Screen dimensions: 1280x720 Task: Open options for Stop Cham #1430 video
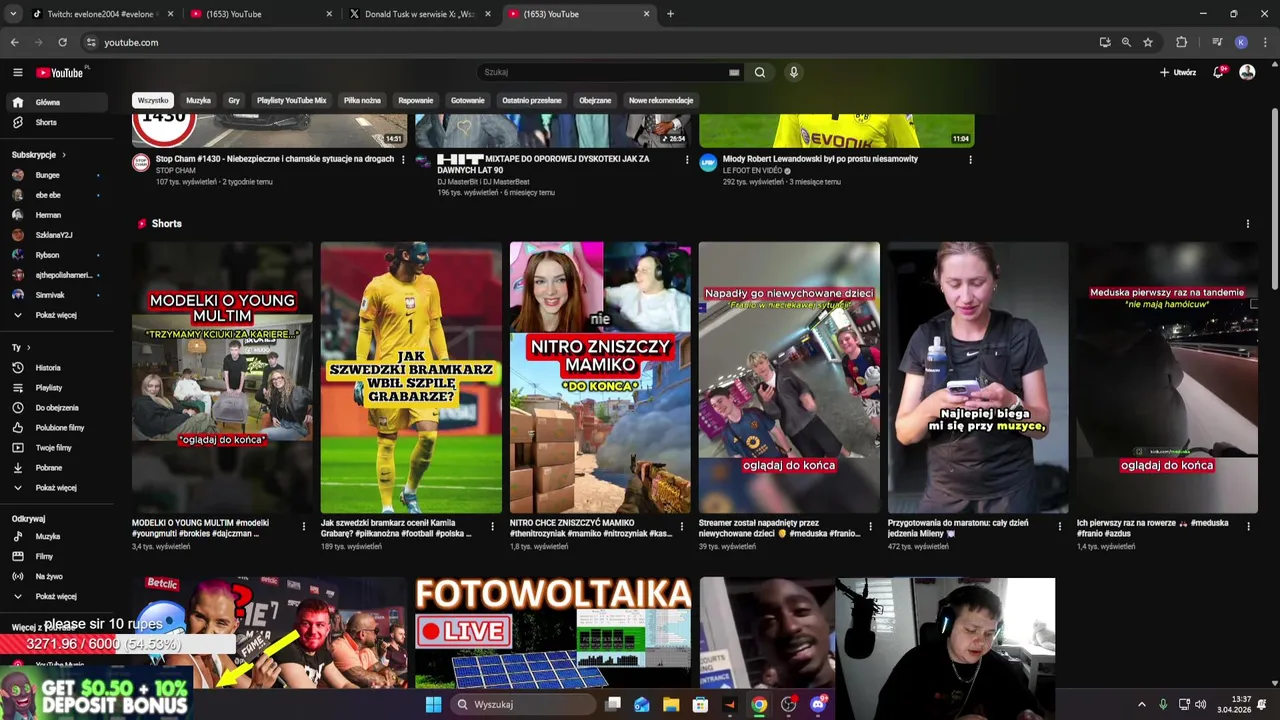(403, 159)
